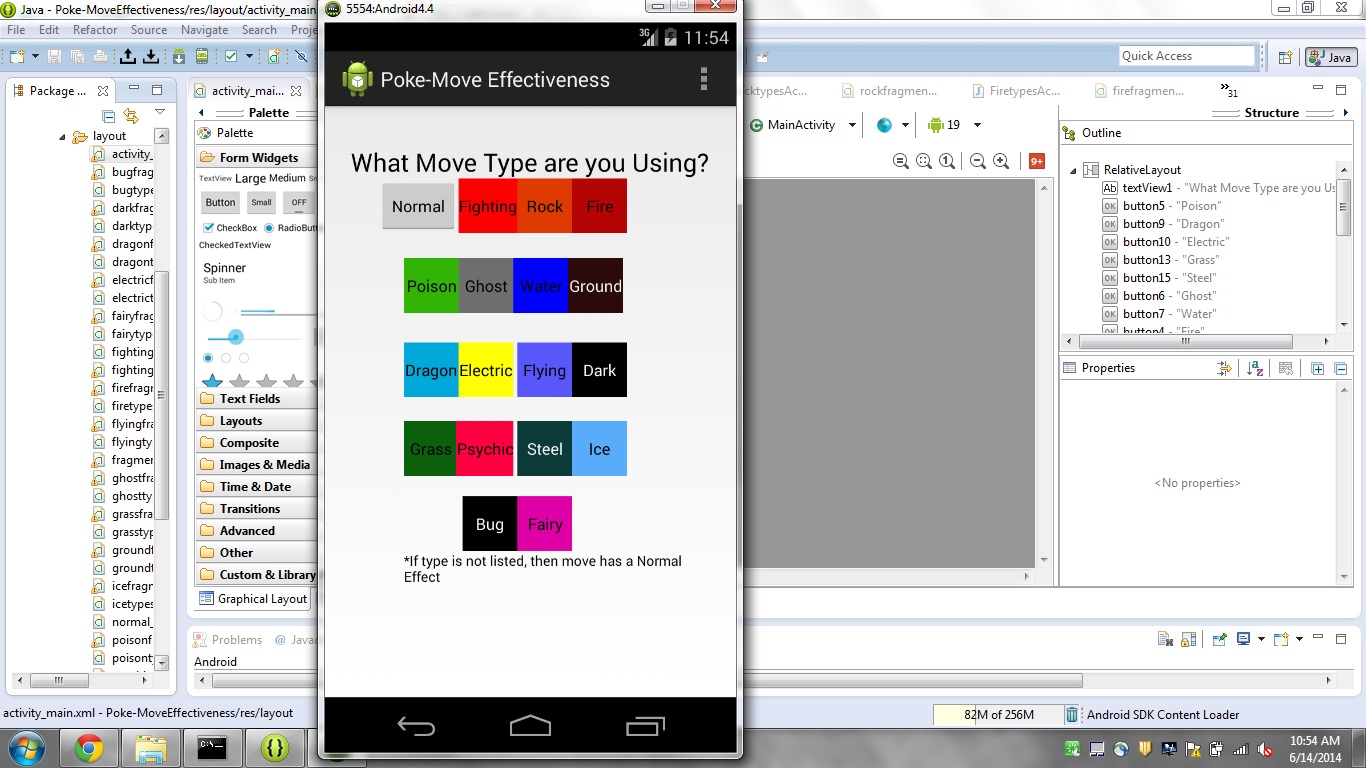Viewport: 1366px width, 768px height.
Task: Click the Zoom to fit layout icon
Action: coord(923,161)
